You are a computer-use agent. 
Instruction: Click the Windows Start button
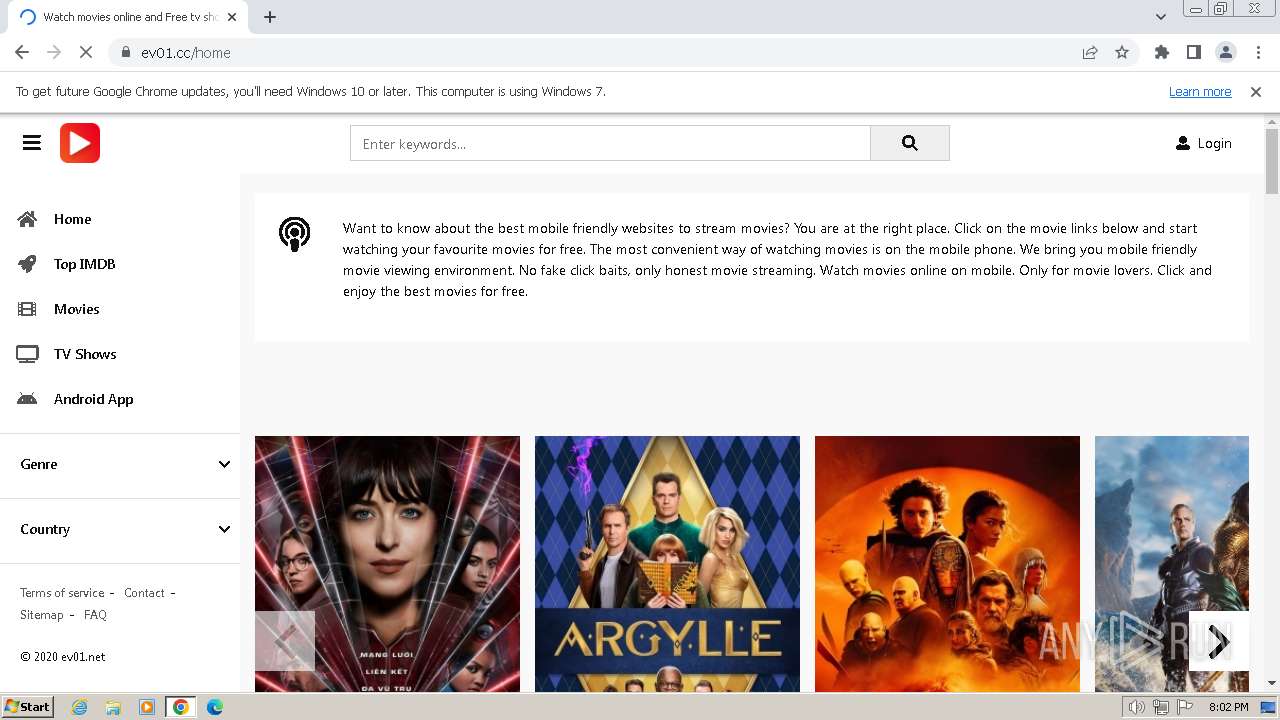27,707
